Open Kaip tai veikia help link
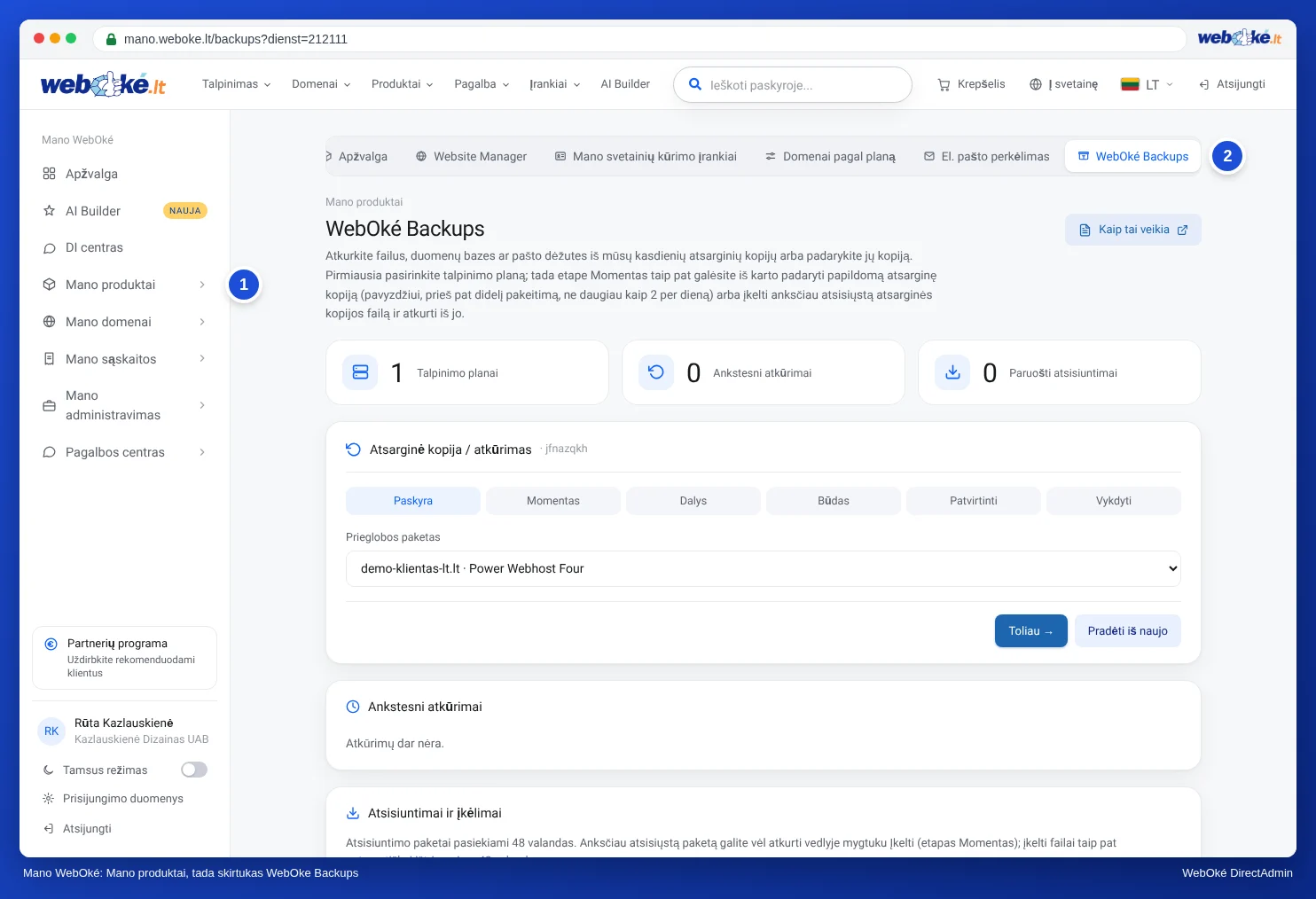1316x899 pixels. pos(1133,230)
